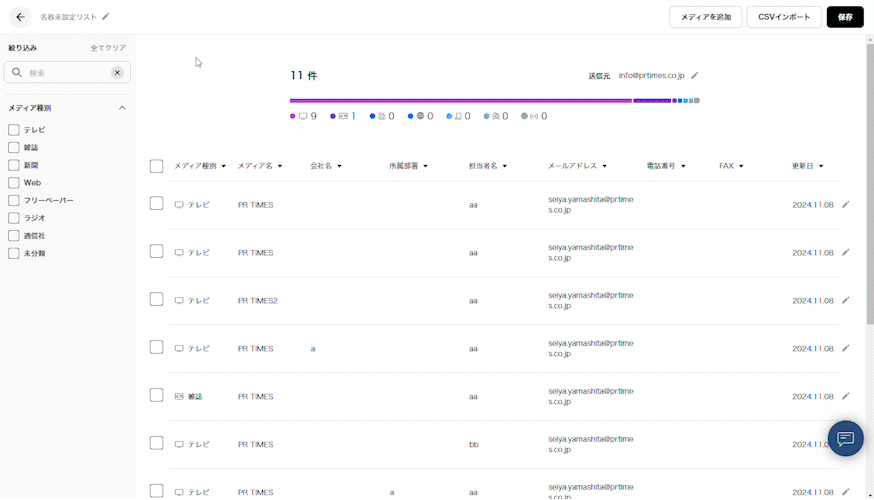Click the purple media distribution bar
The height and width of the screenshot is (500, 874).
pyautogui.click(x=460, y=100)
